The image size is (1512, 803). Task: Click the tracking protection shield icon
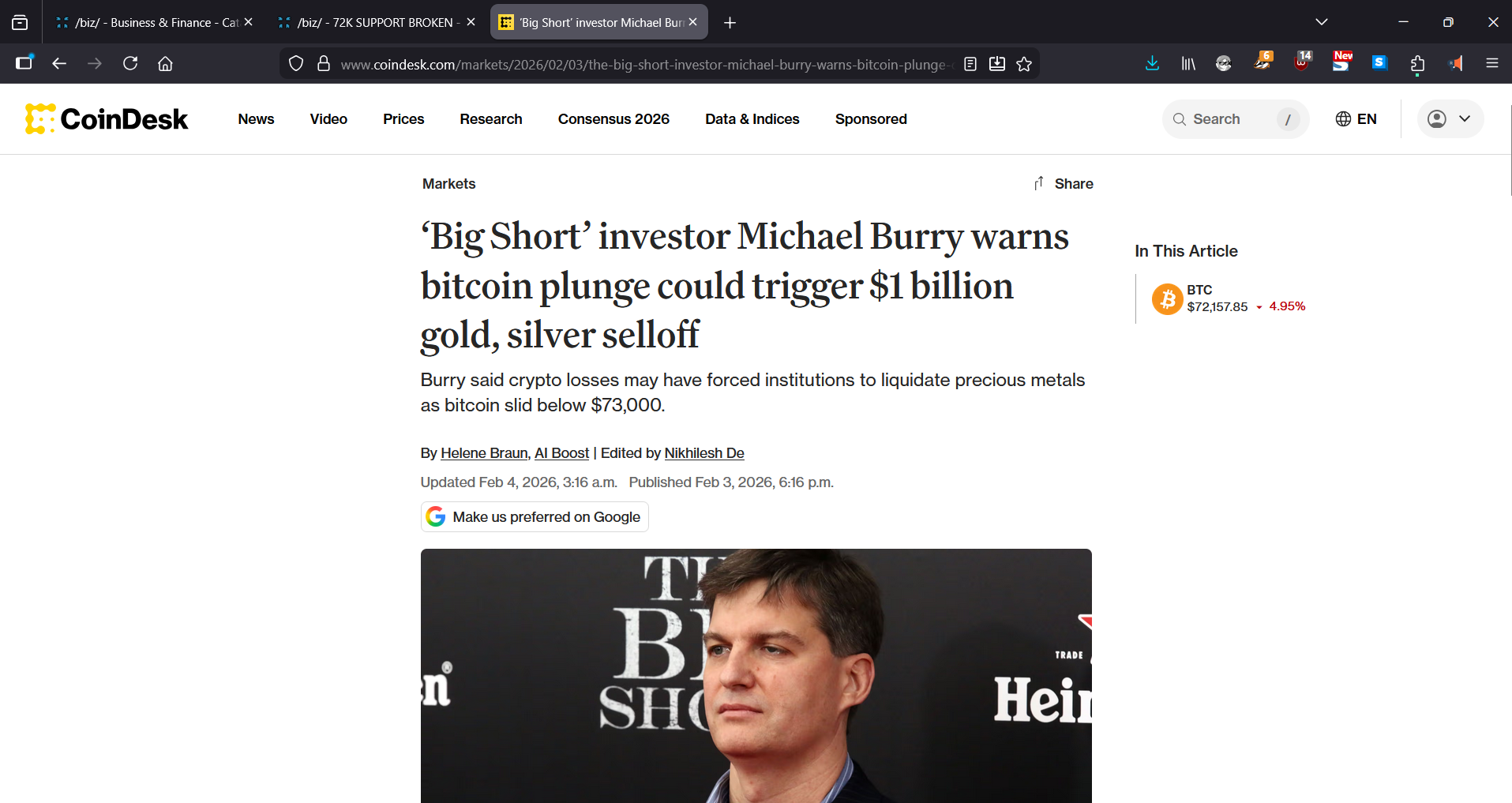296,64
